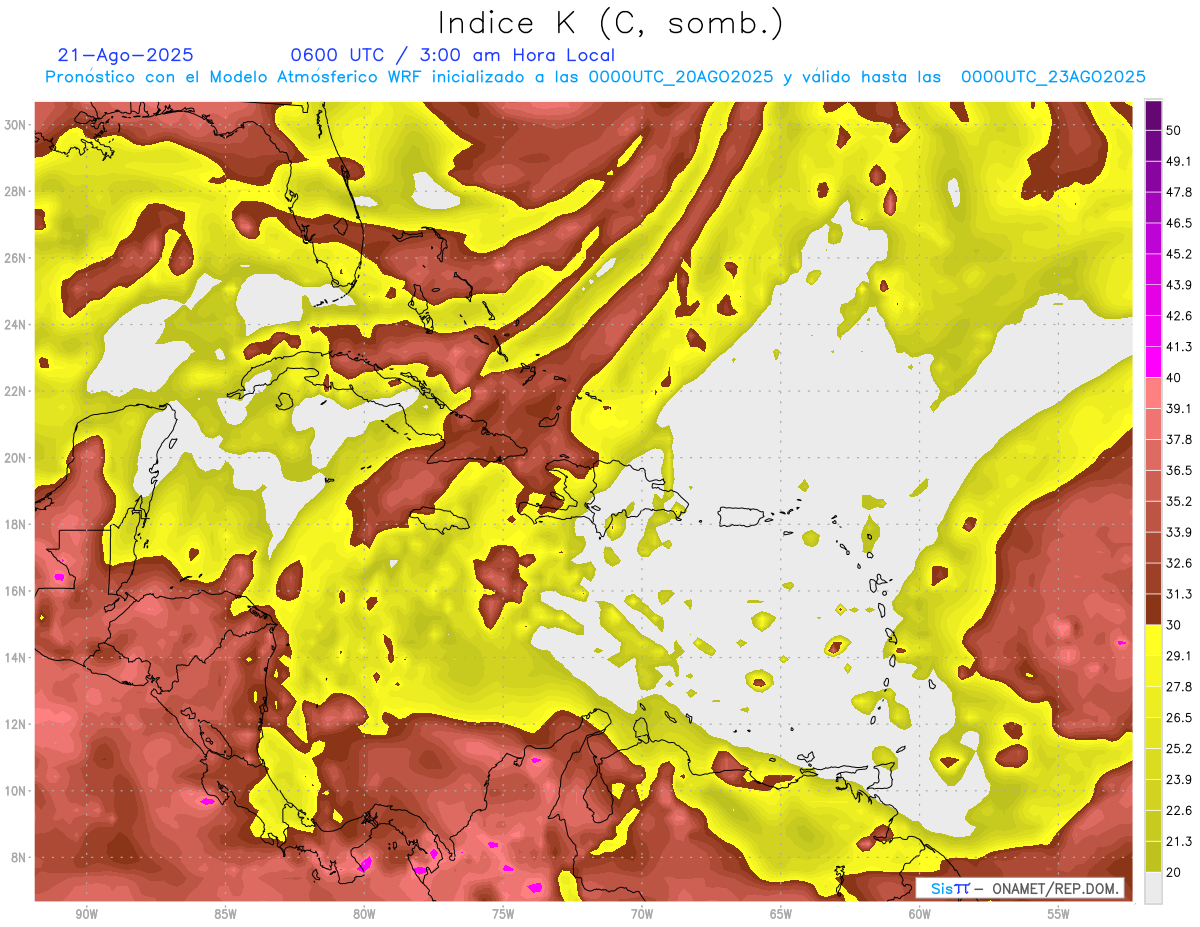Viewport: 1200px width, 927px height.
Task: Click the longitude axis label '75W'
Action: [x=503, y=914]
